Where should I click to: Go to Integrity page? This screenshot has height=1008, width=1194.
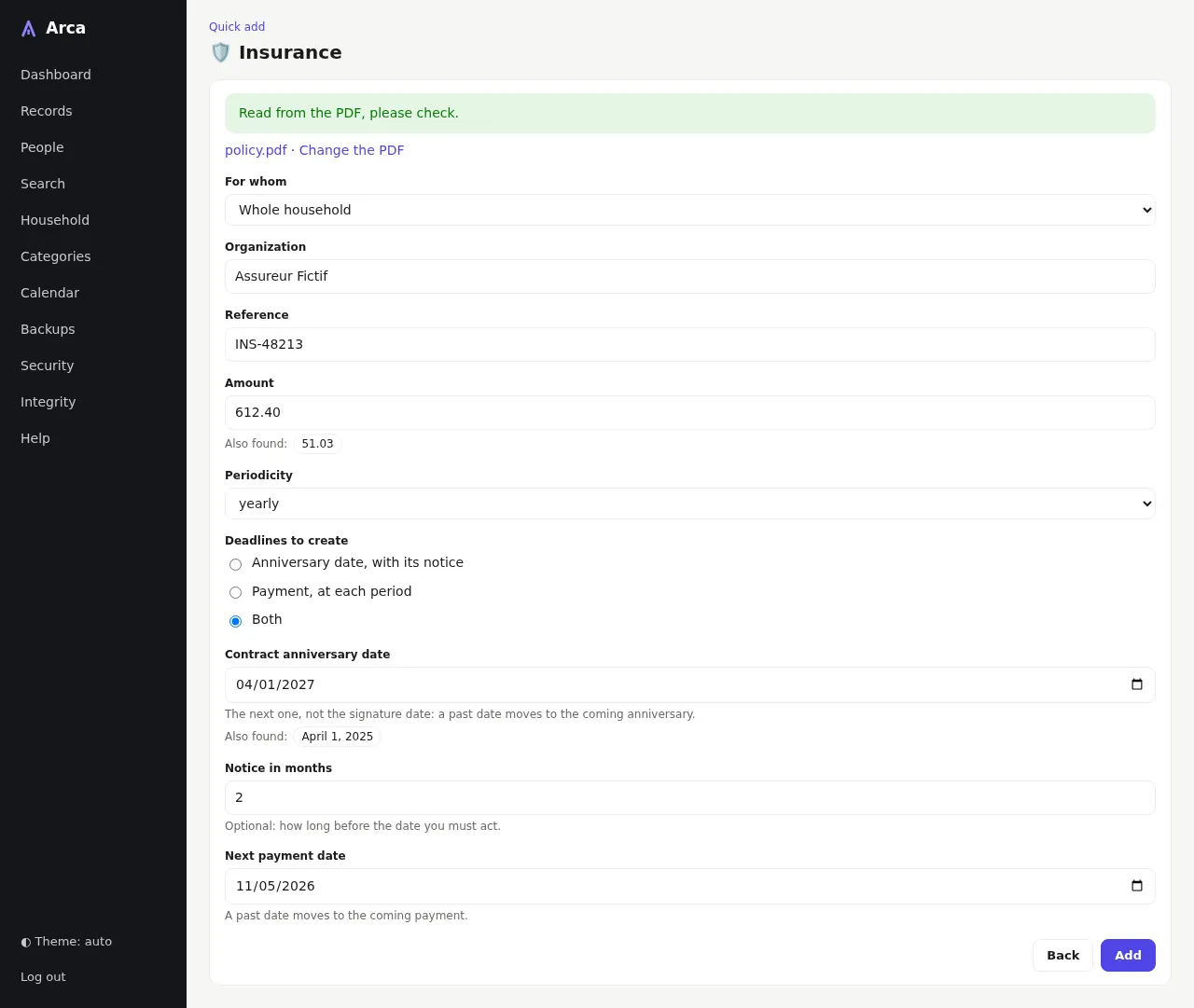[x=49, y=402]
